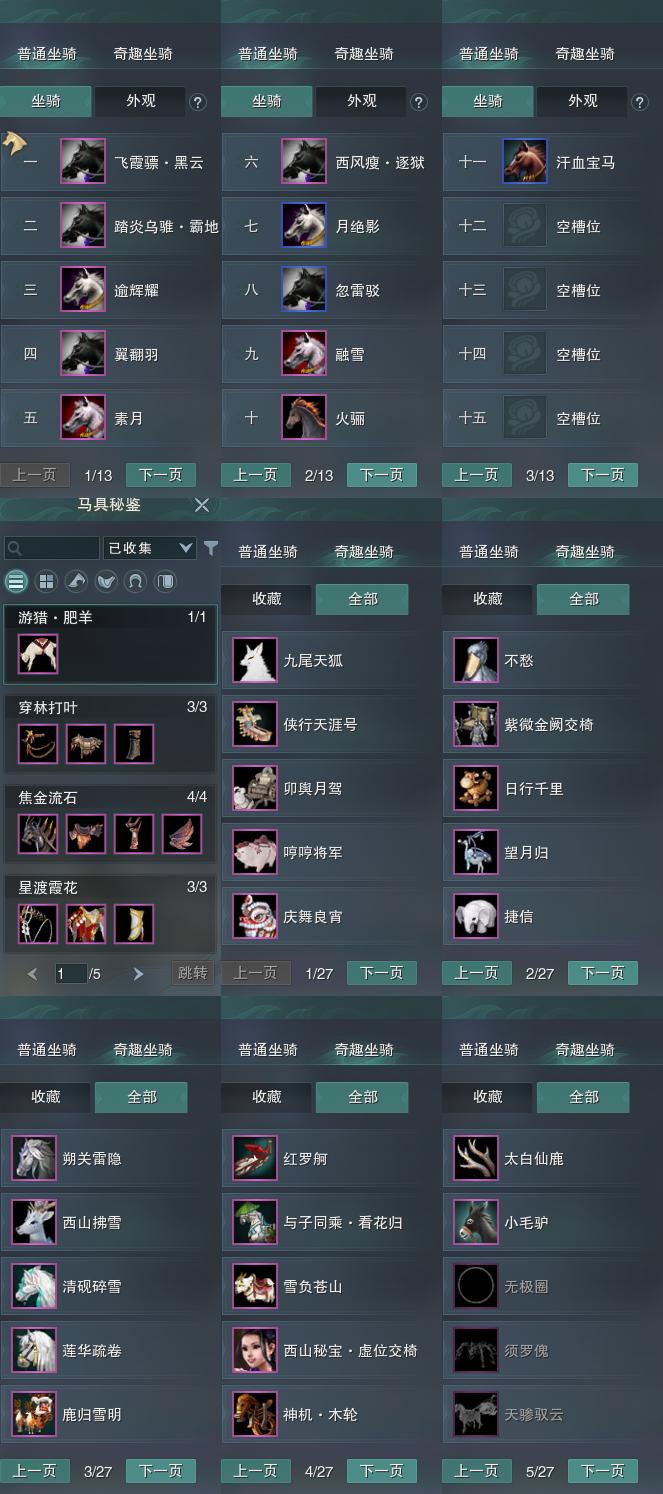This screenshot has height=1494, width=663.
Task: Select empty slot 十二 空槽位
Action: coord(552,226)
